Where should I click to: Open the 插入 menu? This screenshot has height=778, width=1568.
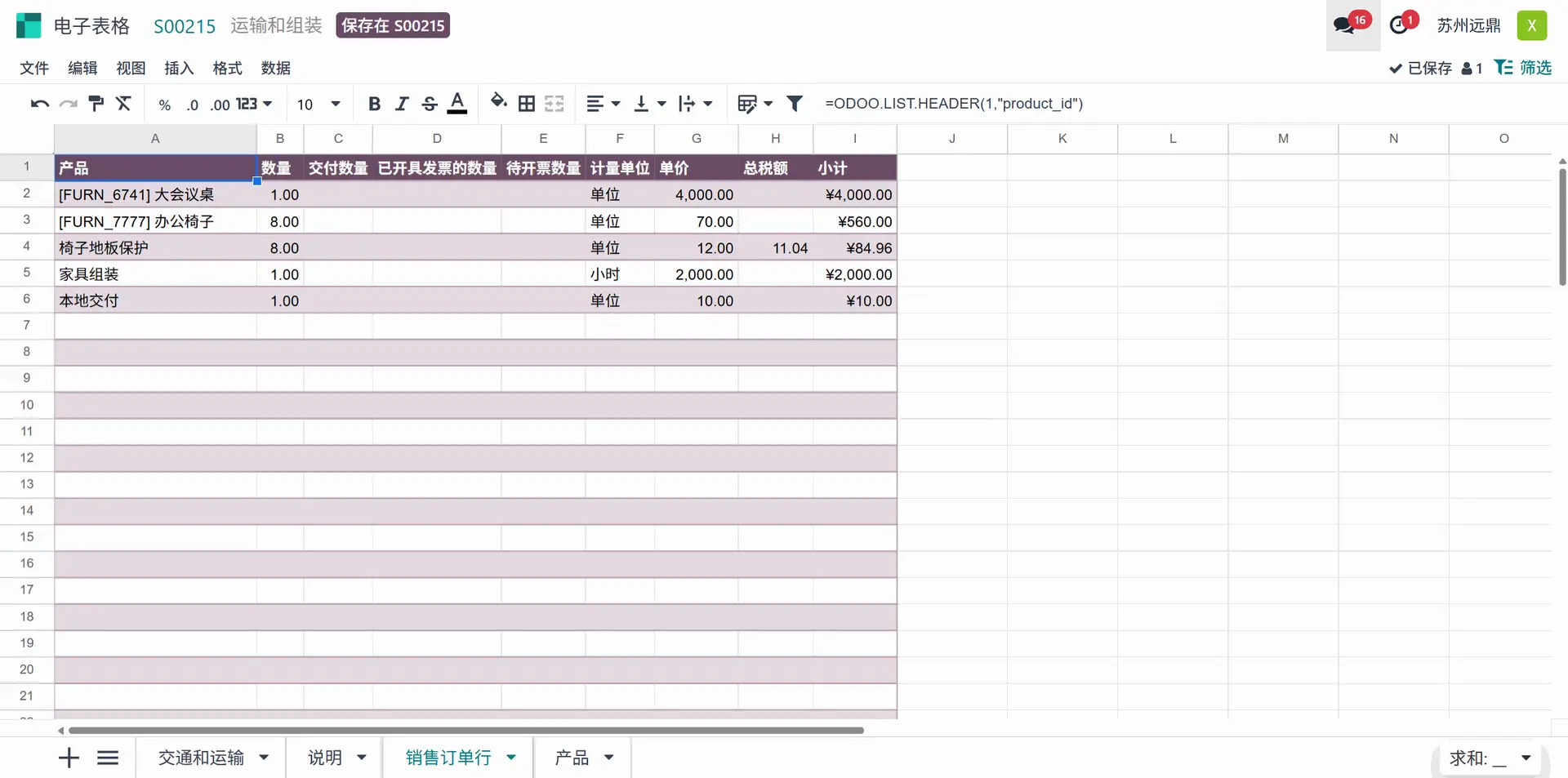[x=178, y=68]
